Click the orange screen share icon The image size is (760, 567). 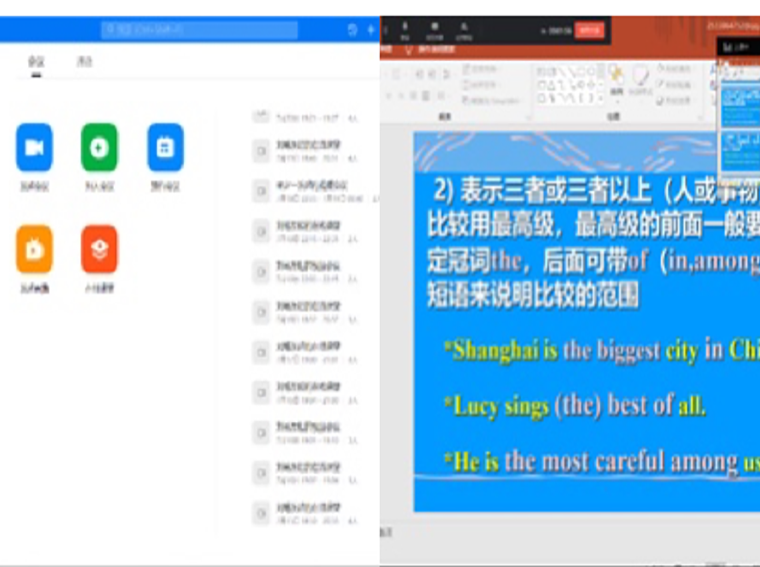(x=34, y=250)
